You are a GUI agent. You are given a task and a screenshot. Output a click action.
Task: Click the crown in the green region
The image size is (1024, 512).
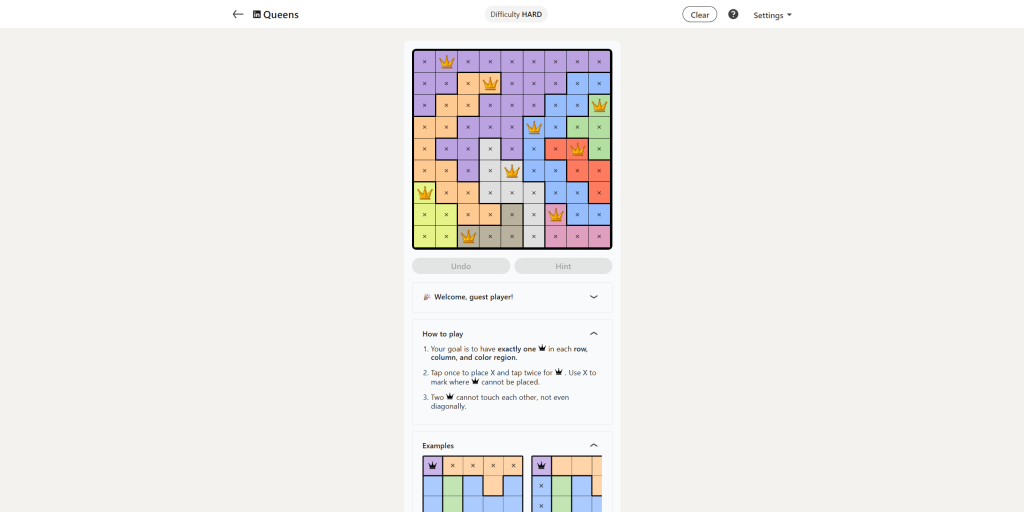click(x=599, y=105)
